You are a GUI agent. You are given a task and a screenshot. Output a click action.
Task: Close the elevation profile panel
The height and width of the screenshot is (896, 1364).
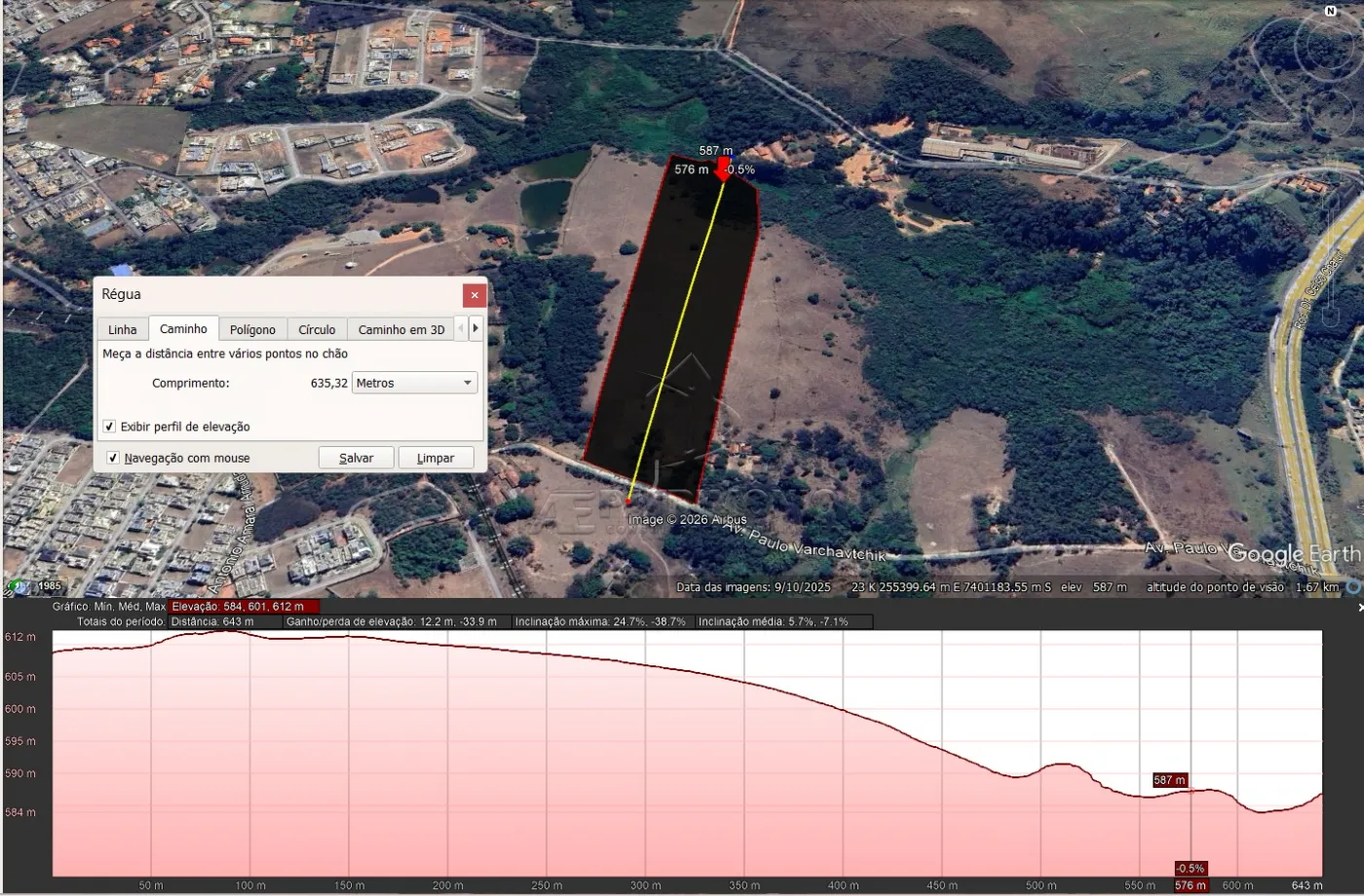click(1360, 608)
